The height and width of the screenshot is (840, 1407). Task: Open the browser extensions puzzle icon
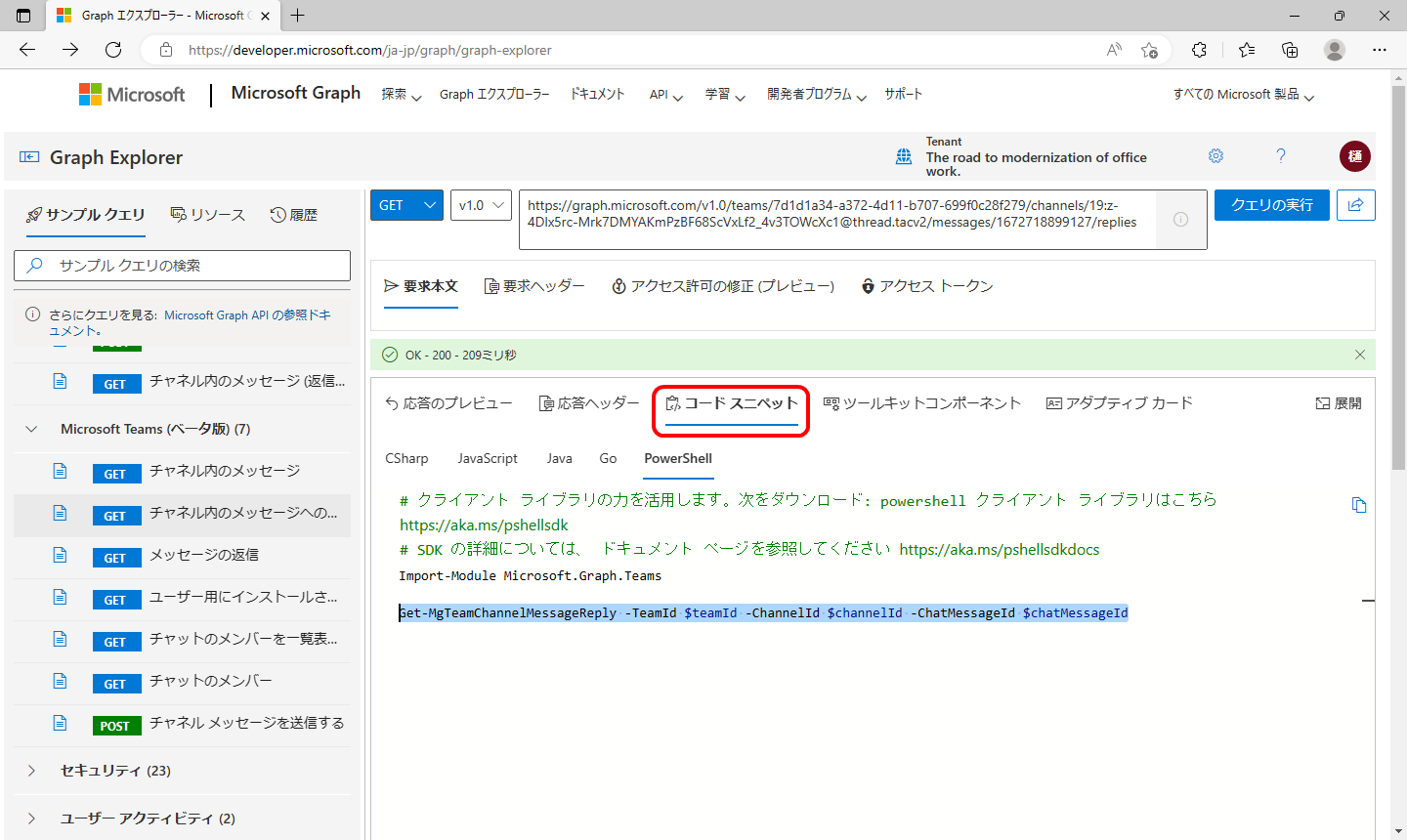tap(1199, 50)
